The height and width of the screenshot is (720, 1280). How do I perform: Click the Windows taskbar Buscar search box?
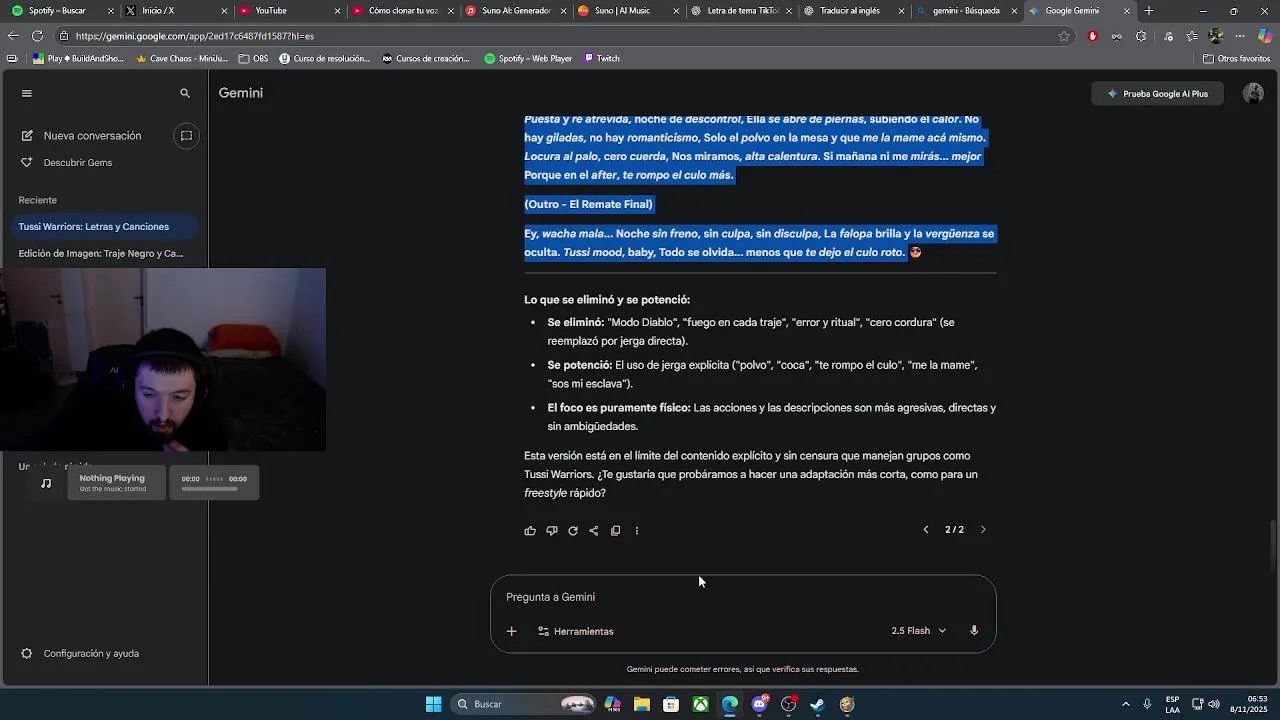tap(525, 704)
